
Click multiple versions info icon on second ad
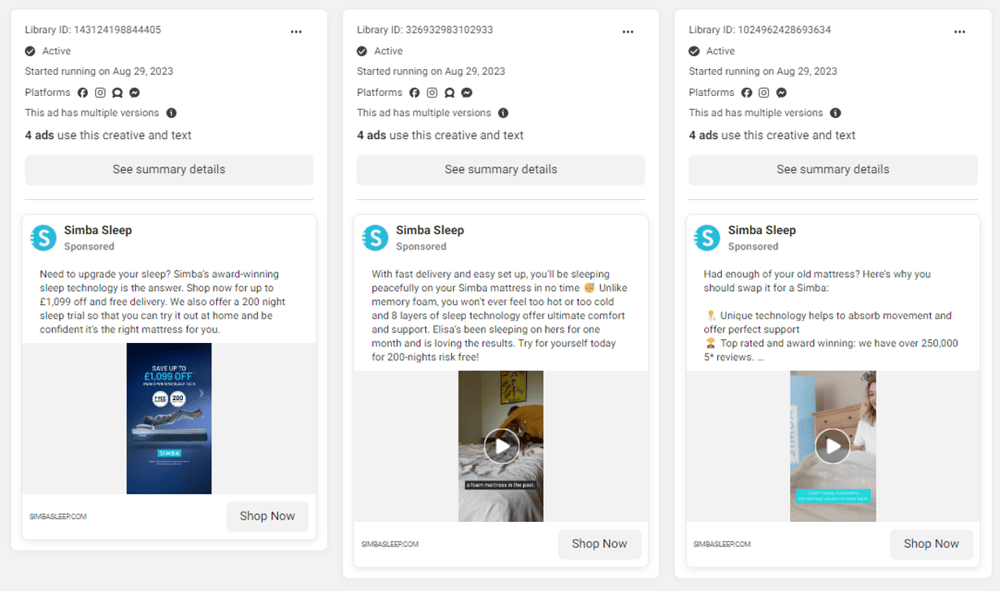pos(503,113)
